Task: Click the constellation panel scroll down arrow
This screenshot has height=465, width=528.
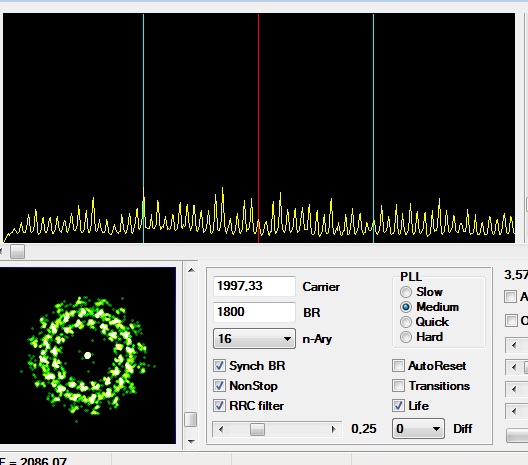Action: tap(191, 441)
